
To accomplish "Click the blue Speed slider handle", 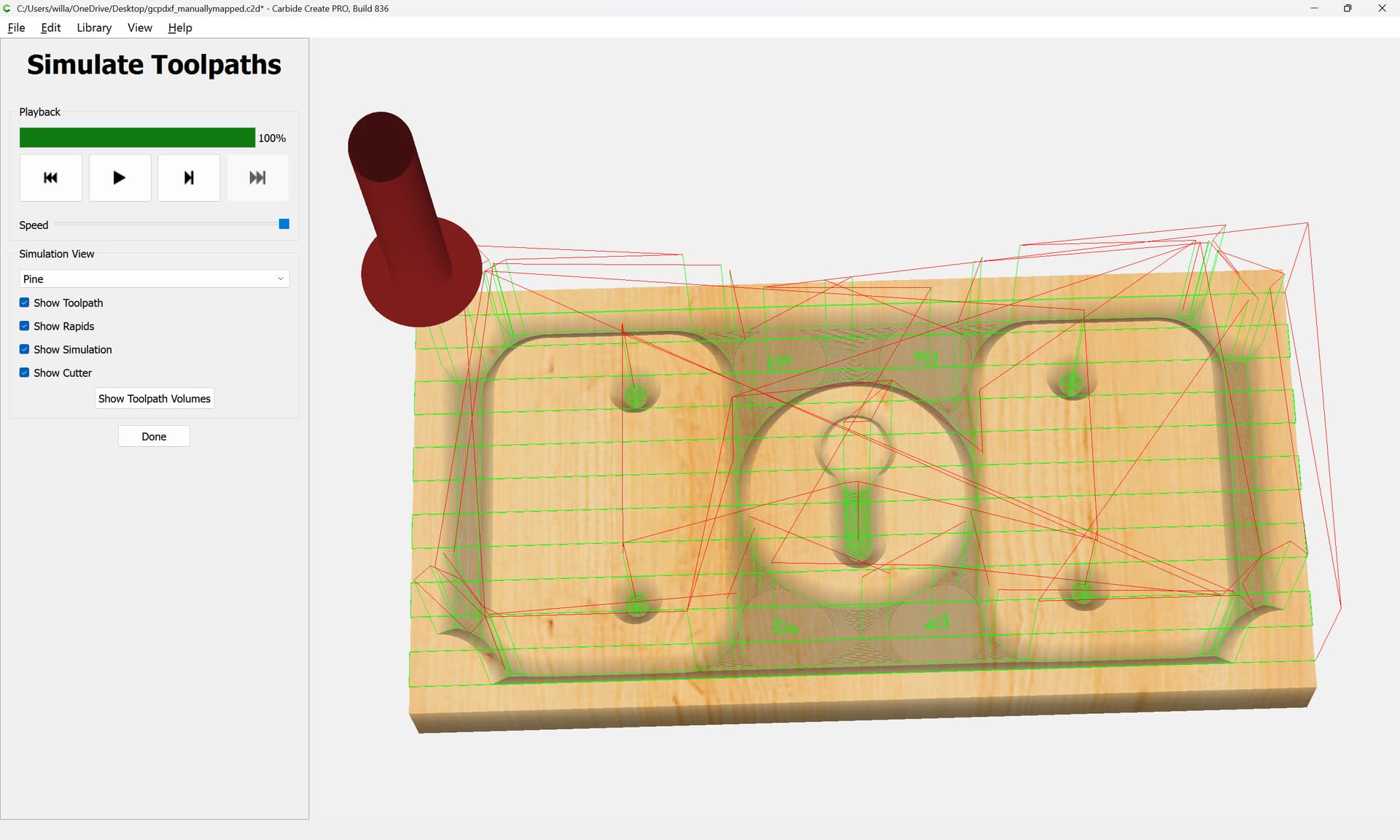I will coord(284,224).
